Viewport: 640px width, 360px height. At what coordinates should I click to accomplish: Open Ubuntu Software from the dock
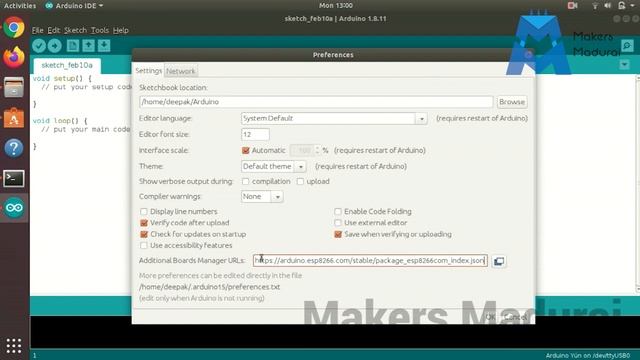point(14,118)
